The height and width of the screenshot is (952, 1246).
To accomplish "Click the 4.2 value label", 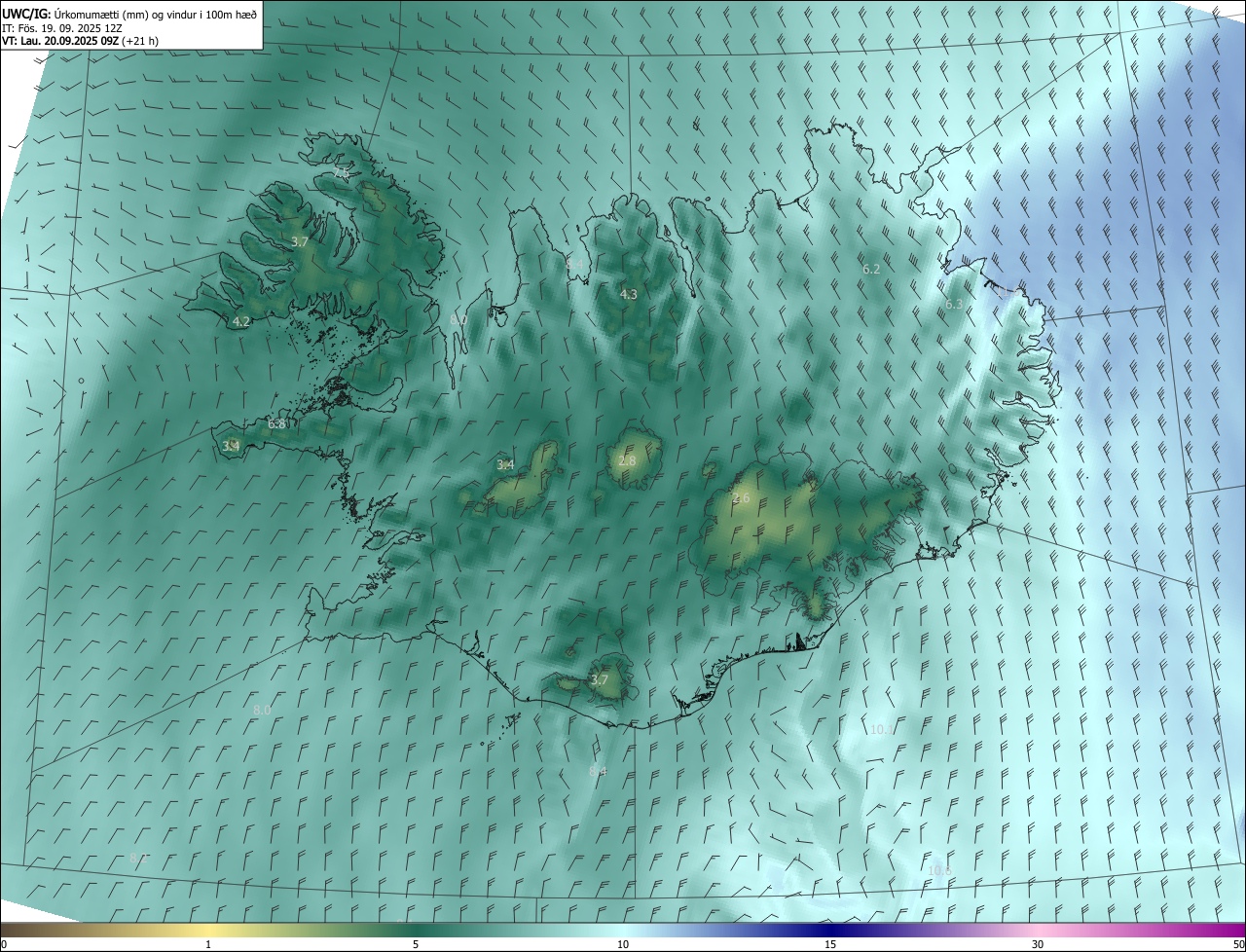I will pyautogui.click(x=241, y=321).
